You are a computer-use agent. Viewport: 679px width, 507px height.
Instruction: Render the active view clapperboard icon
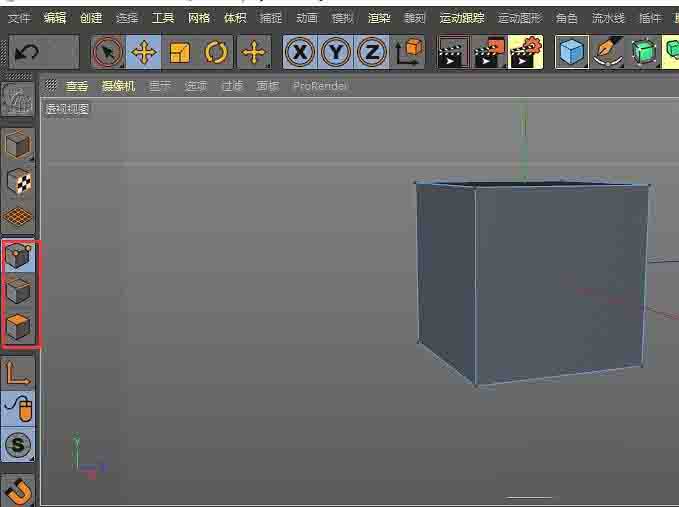453,52
